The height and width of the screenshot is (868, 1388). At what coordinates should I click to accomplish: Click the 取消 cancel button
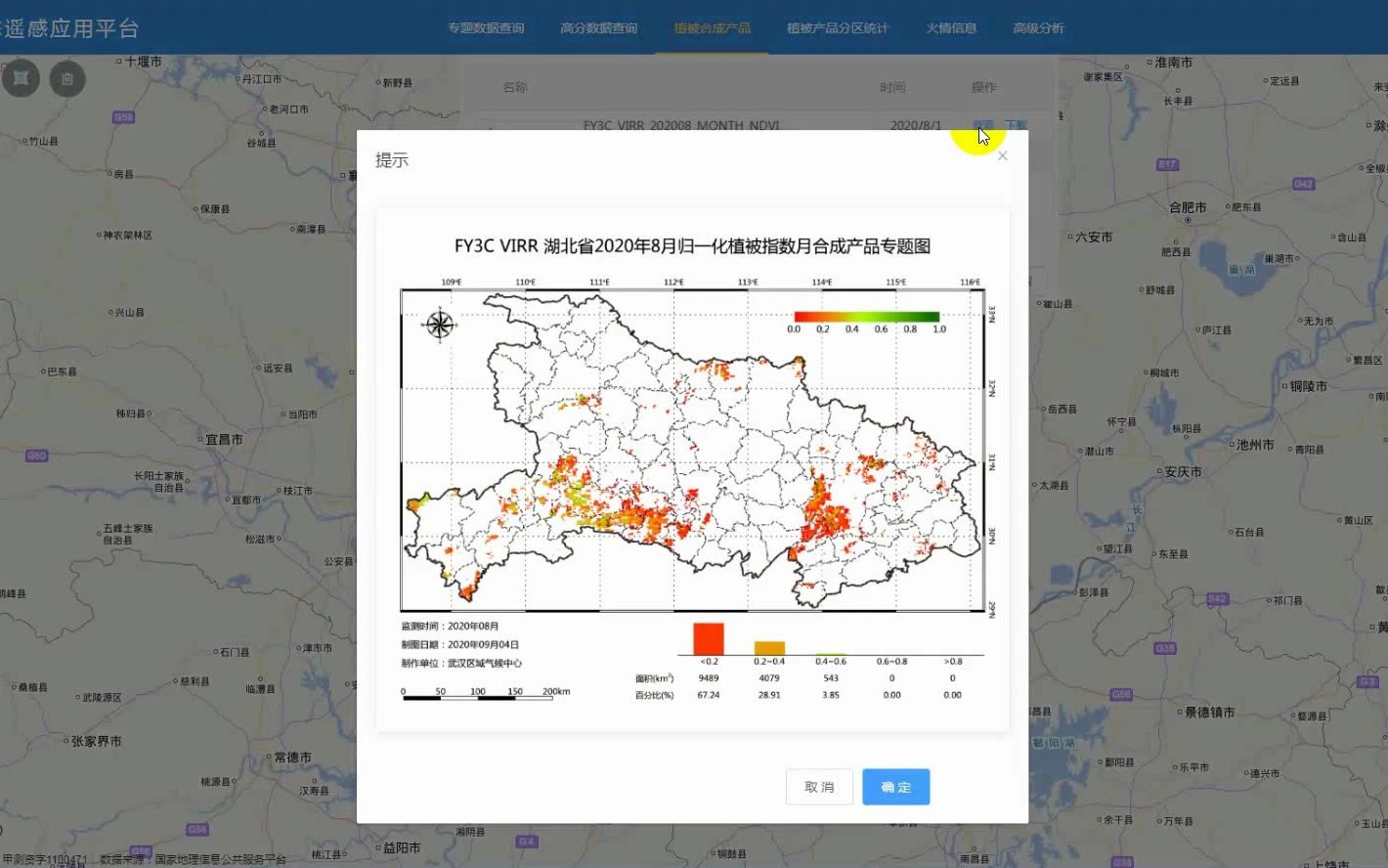[x=819, y=787]
